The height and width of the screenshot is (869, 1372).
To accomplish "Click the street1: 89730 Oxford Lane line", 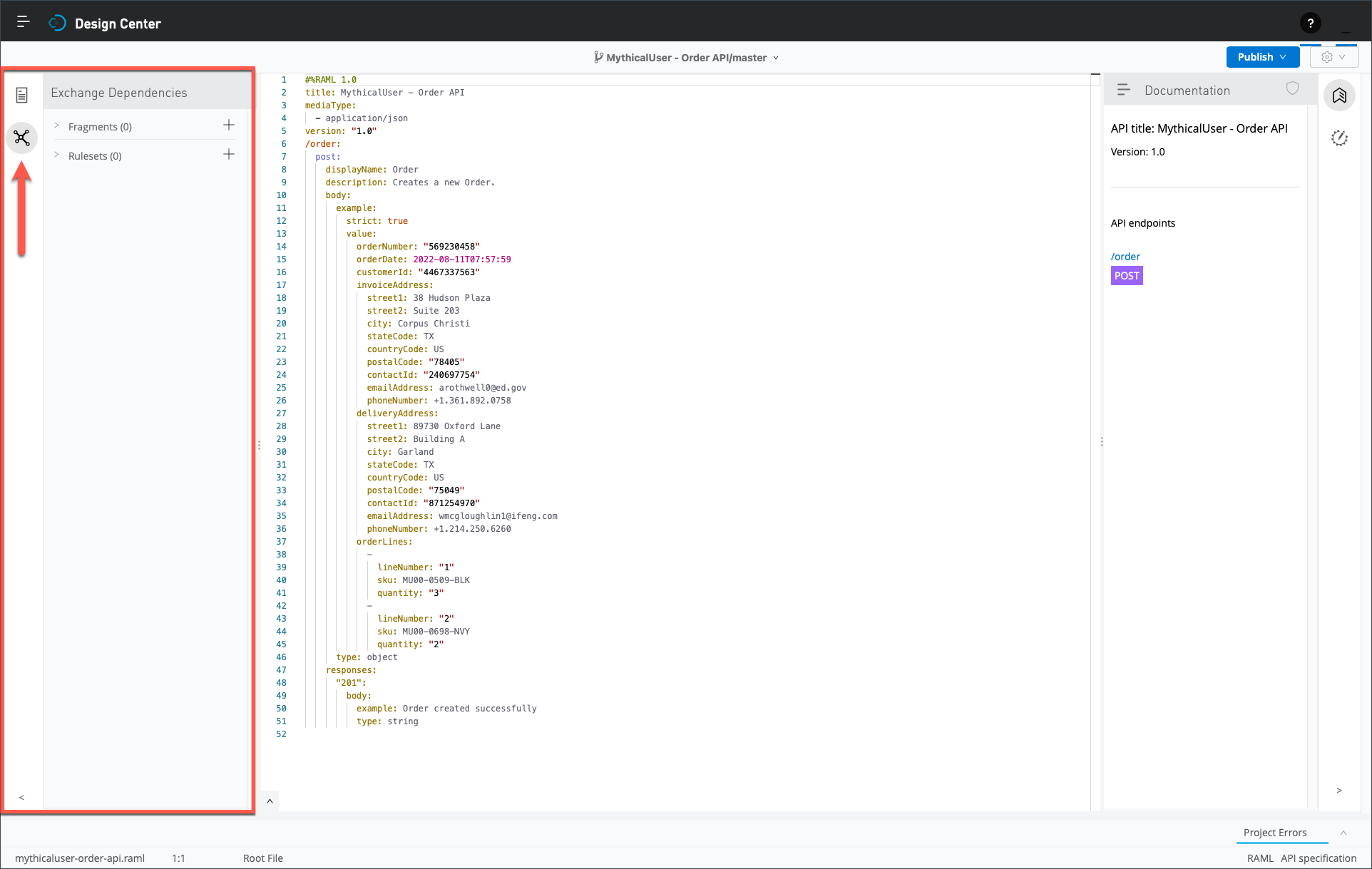I will [434, 426].
